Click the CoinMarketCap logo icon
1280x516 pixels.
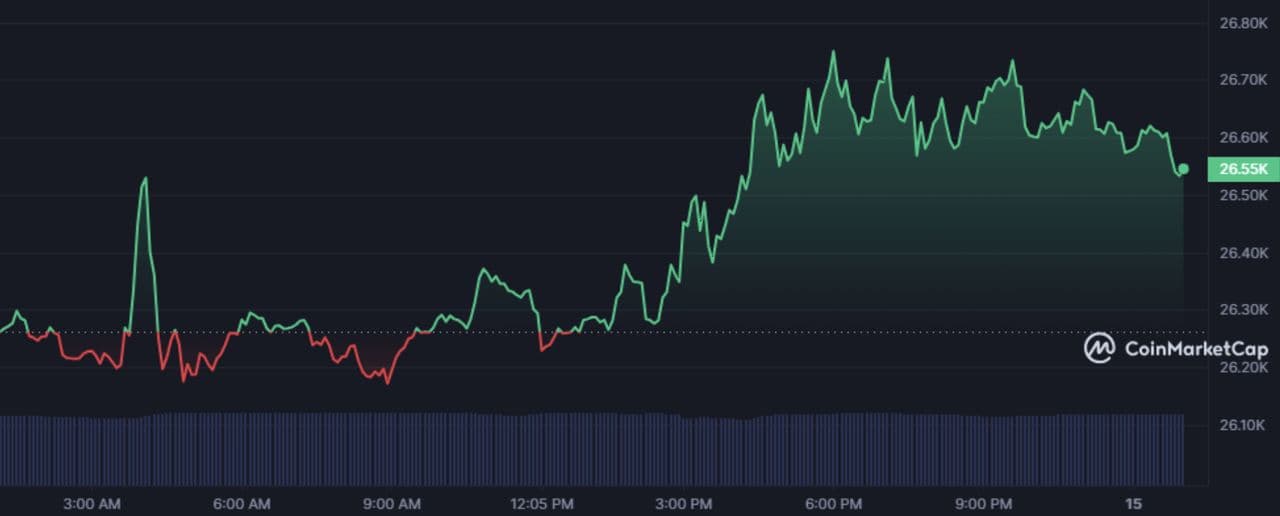point(1099,348)
